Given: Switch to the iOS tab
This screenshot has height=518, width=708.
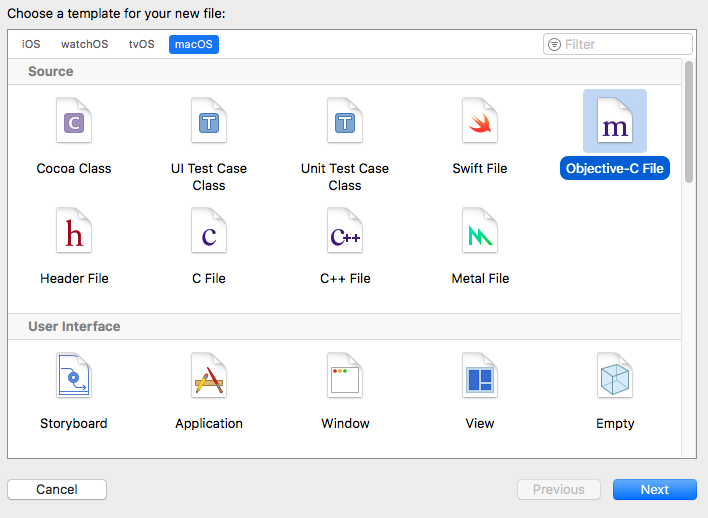Looking at the screenshot, I should [31, 44].
